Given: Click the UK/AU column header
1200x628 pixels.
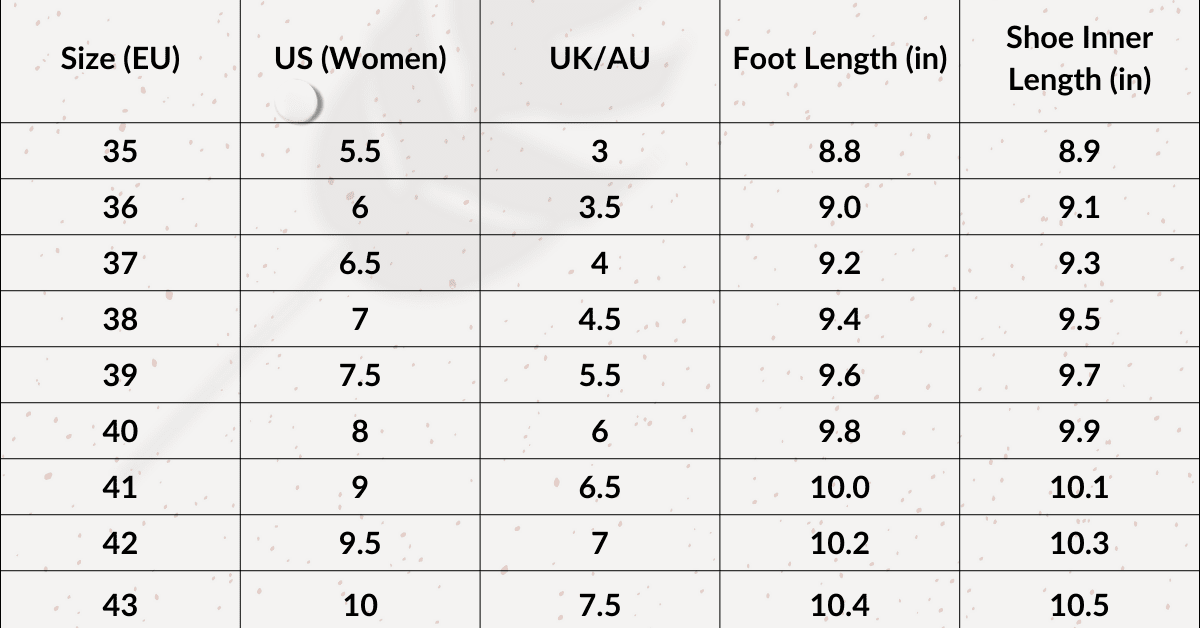Looking at the screenshot, I should [600, 60].
